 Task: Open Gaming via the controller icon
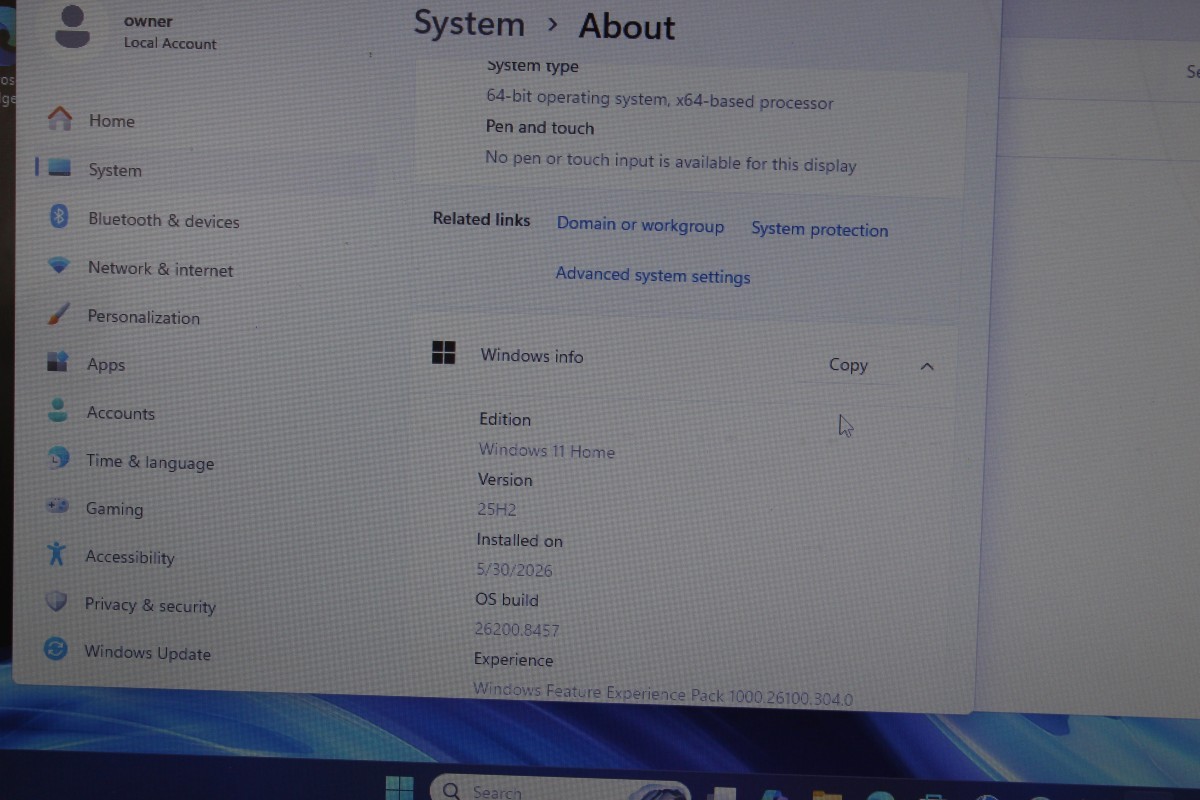tap(57, 506)
